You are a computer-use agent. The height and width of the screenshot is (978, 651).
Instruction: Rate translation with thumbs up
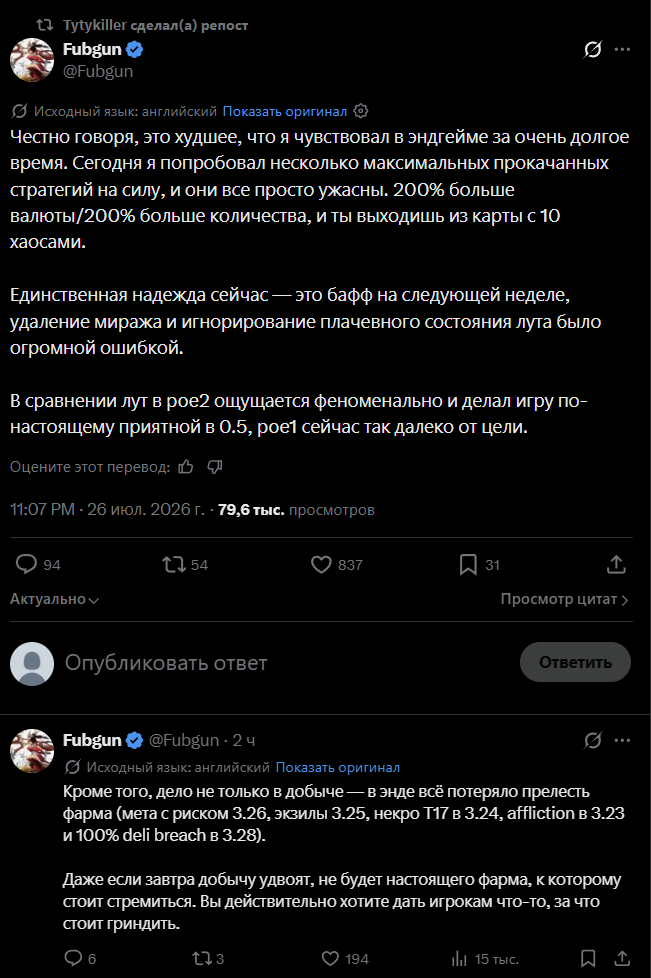click(186, 467)
